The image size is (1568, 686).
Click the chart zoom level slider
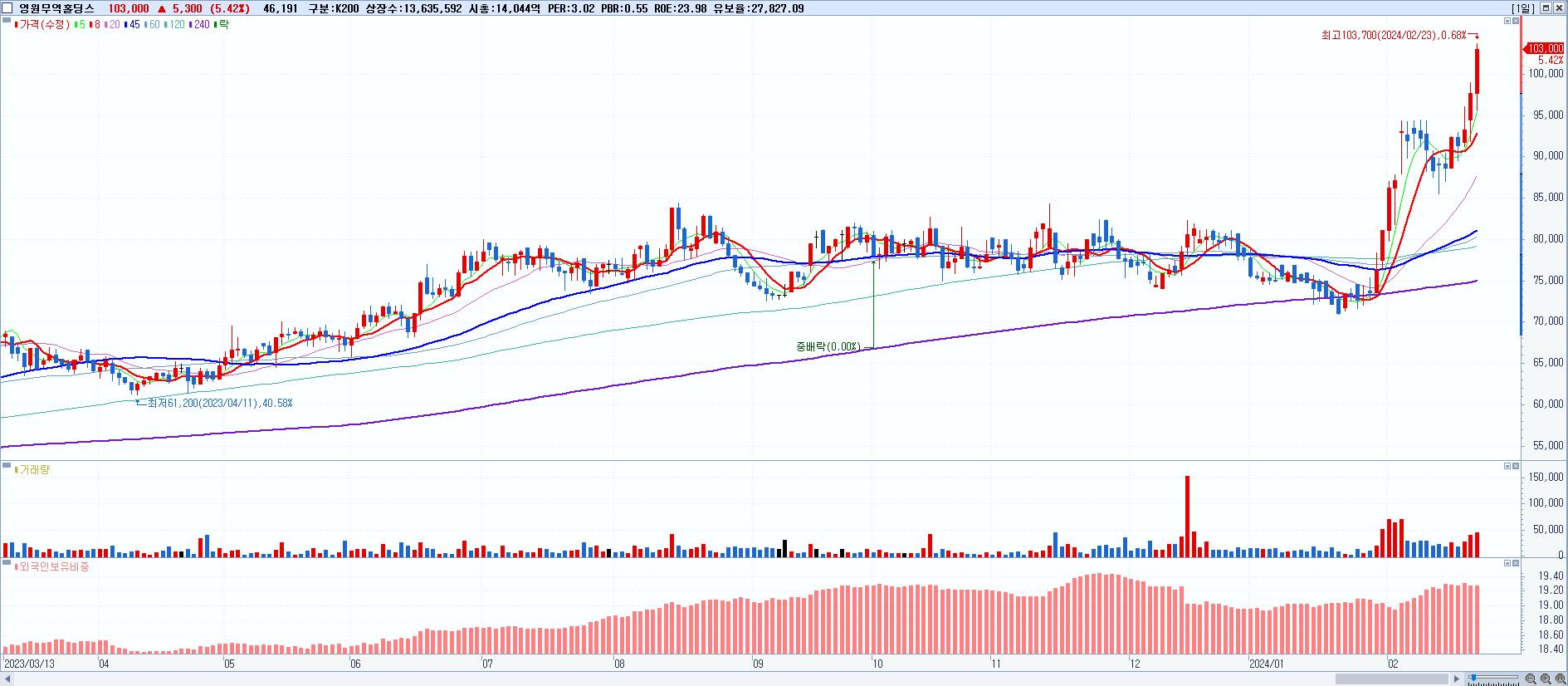(x=1493, y=678)
